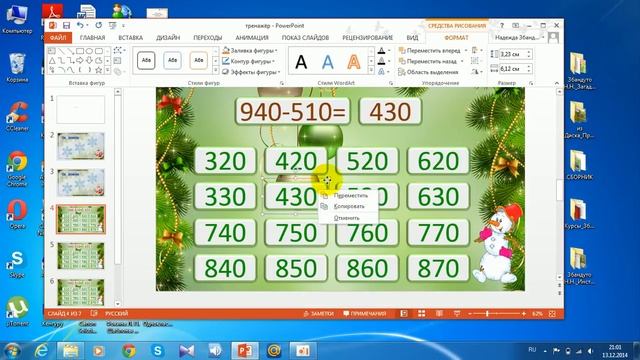Switch to the ГЛАВНАЯ tab
Screen dimensions: 640x360
point(92,38)
